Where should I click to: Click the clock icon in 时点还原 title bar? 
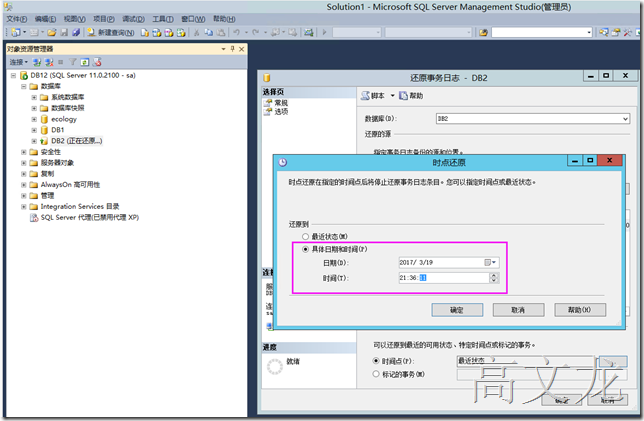[x=283, y=162]
